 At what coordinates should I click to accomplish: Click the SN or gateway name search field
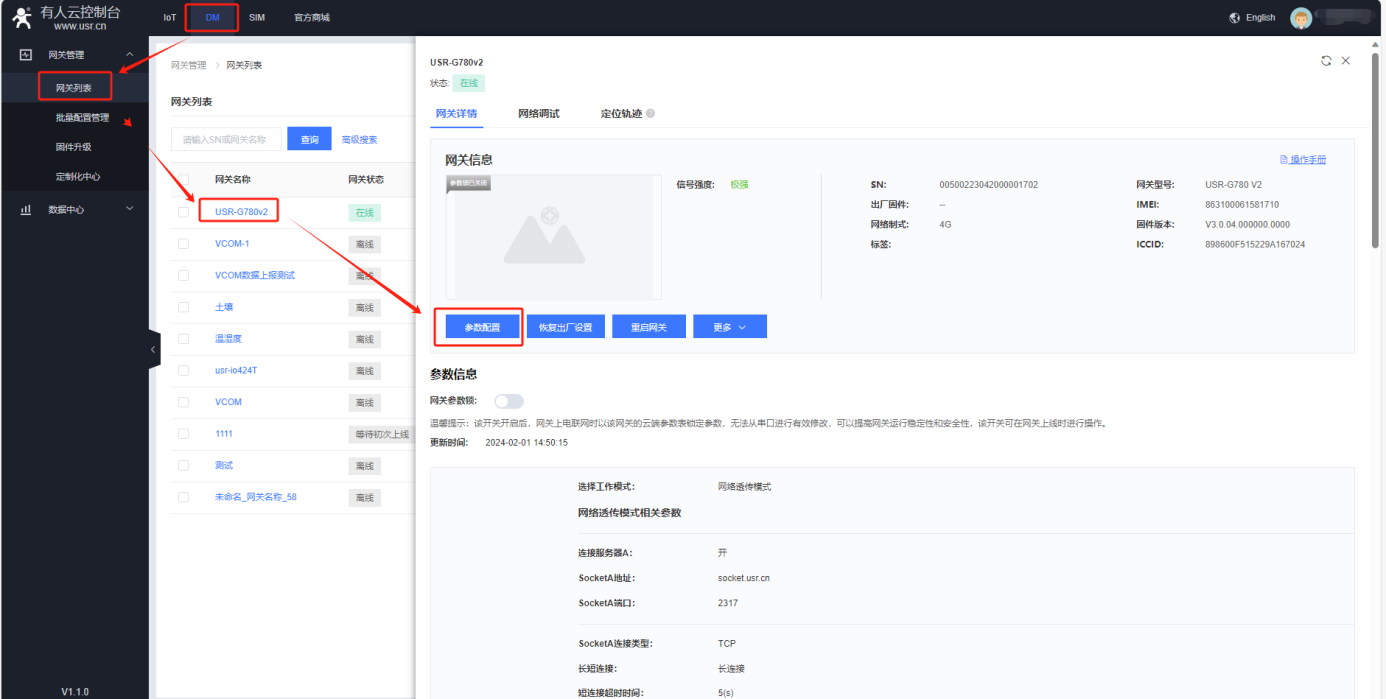[226, 140]
